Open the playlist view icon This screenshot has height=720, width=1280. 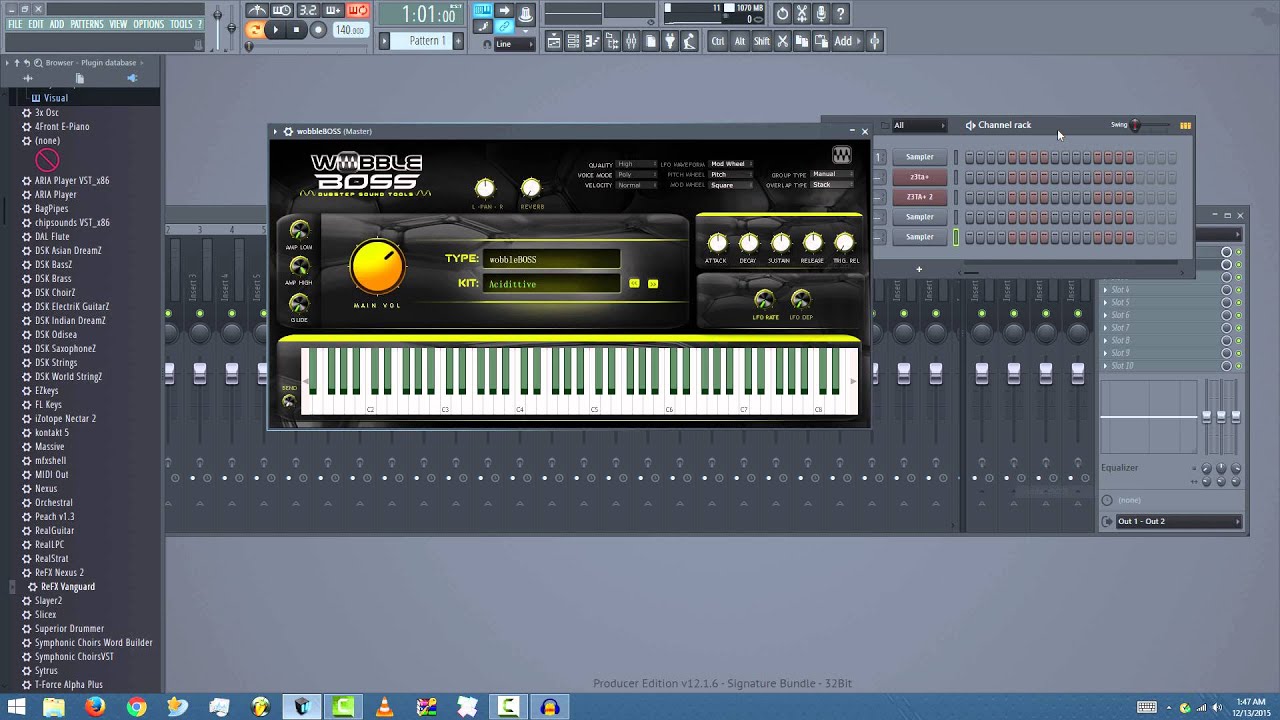pyautogui.click(x=553, y=41)
